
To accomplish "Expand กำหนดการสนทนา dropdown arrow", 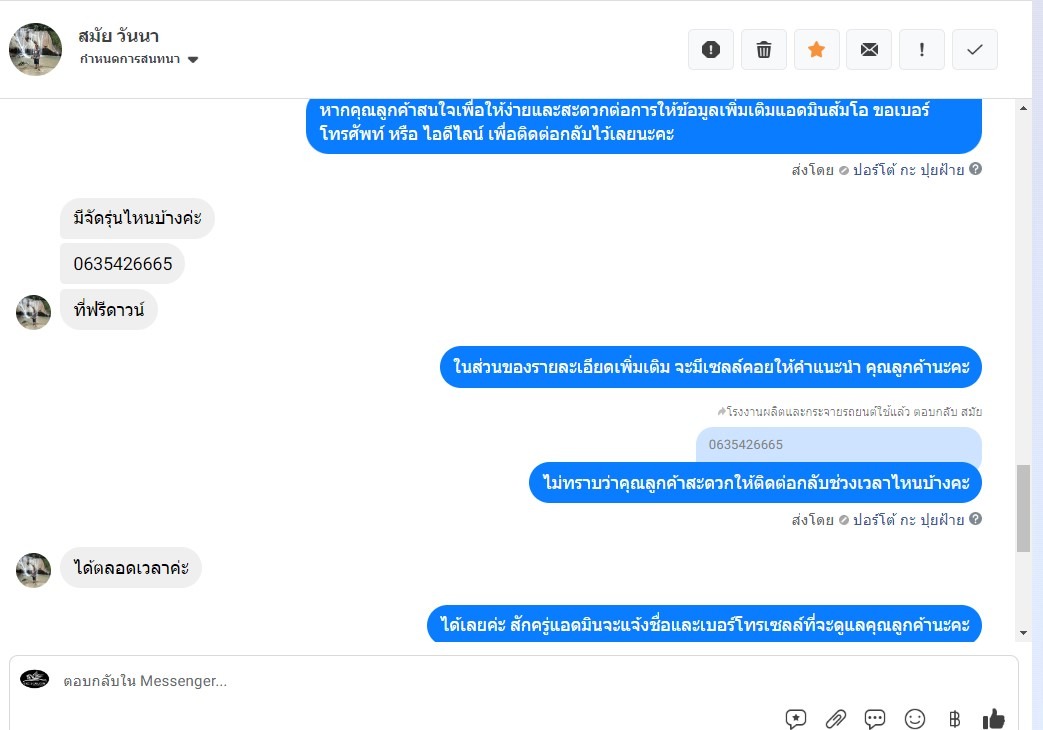I will point(193,59).
